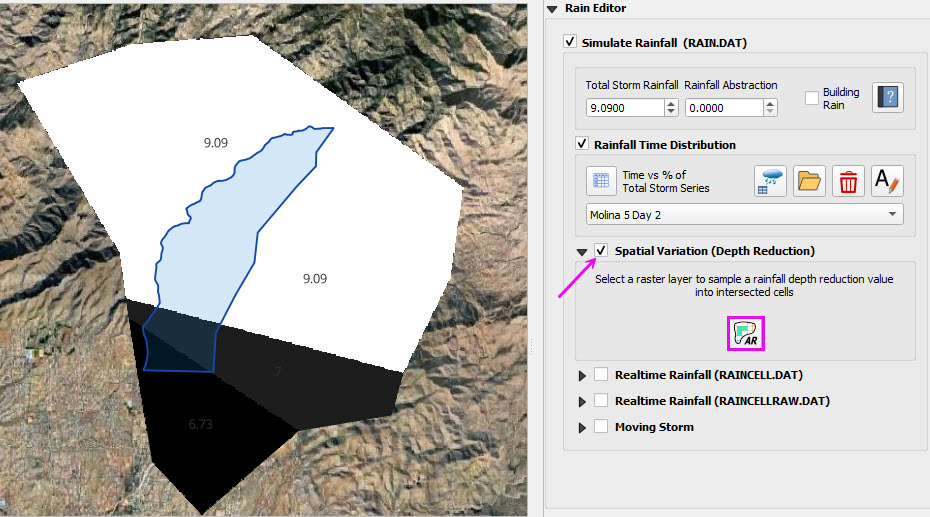Delete the time series with the trash icon
This screenshot has height=517, width=930.
point(848,181)
